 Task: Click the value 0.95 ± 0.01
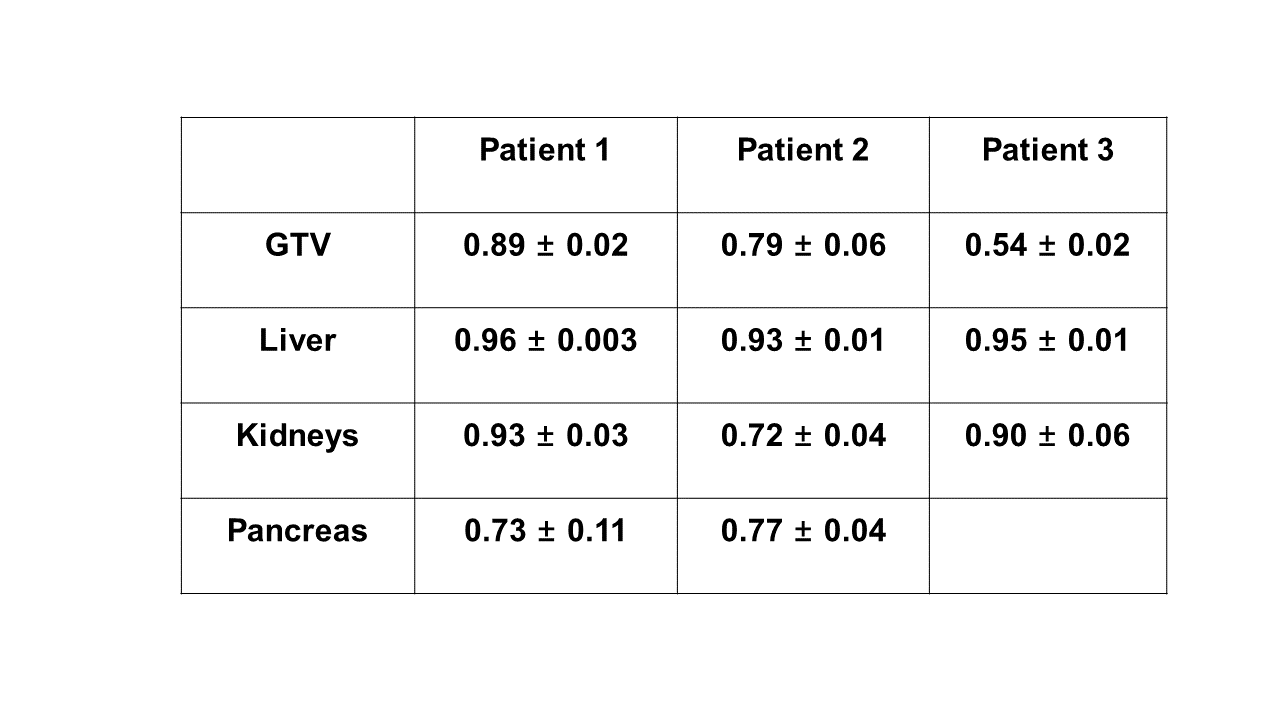coord(1047,340)
